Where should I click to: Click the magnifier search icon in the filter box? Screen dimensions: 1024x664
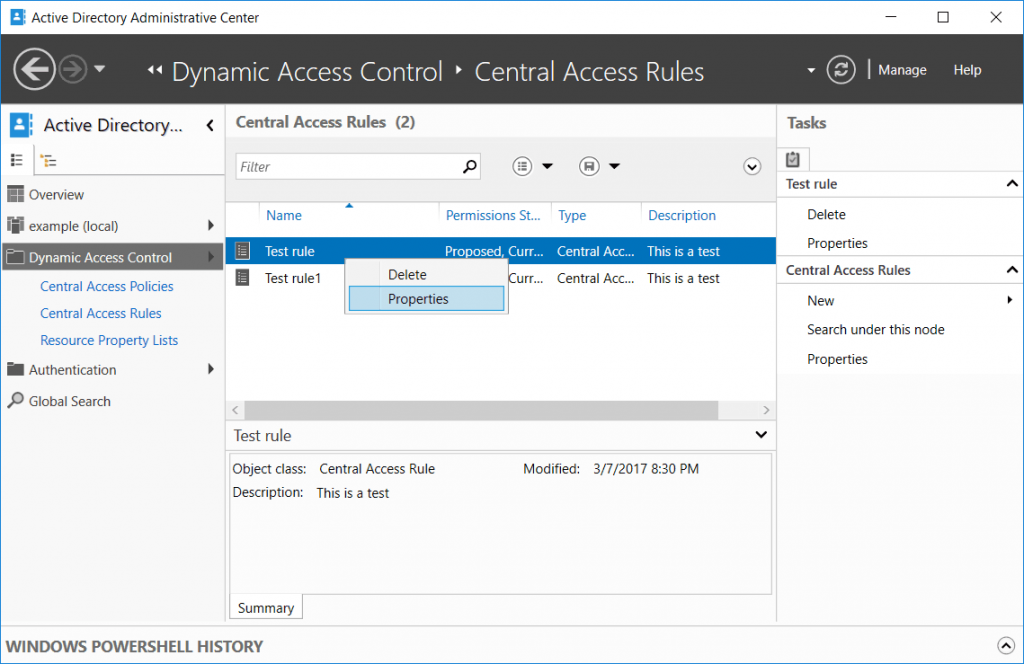pyautogui.click(x=469, y=167)
